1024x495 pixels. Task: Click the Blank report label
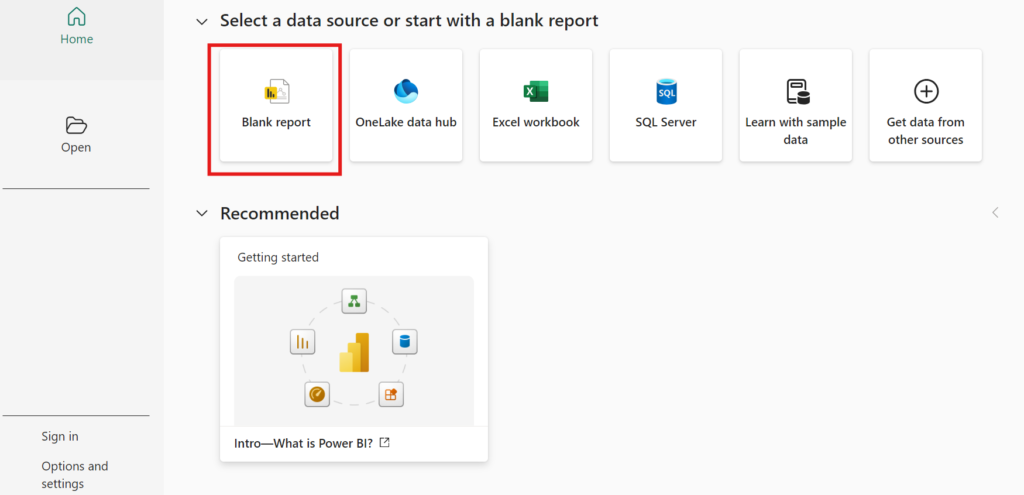[x=276, y=122]
